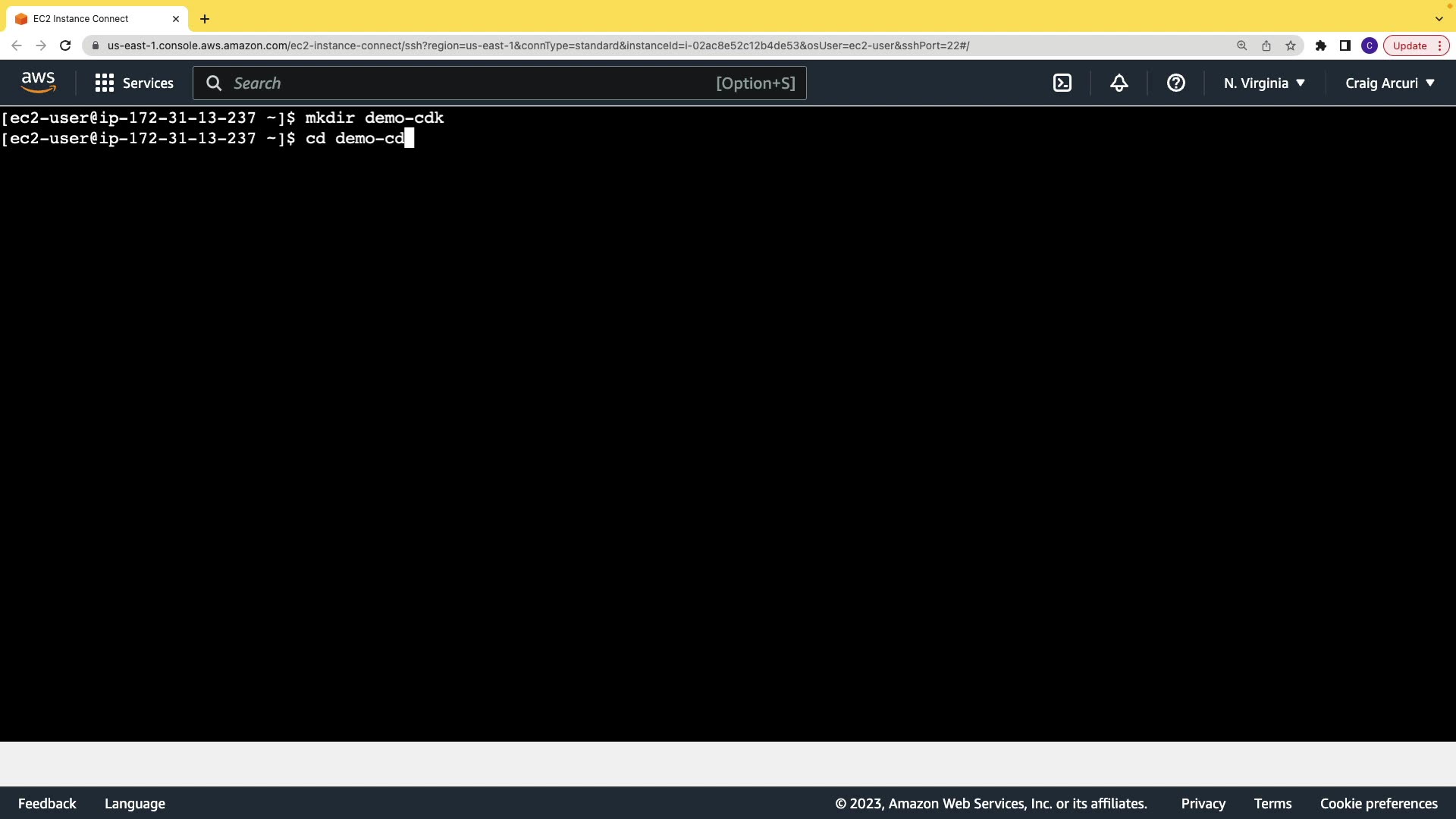The image size is (1456, 819).
Task: Open AWS CloudShell icon
Action: point(1062,83)
